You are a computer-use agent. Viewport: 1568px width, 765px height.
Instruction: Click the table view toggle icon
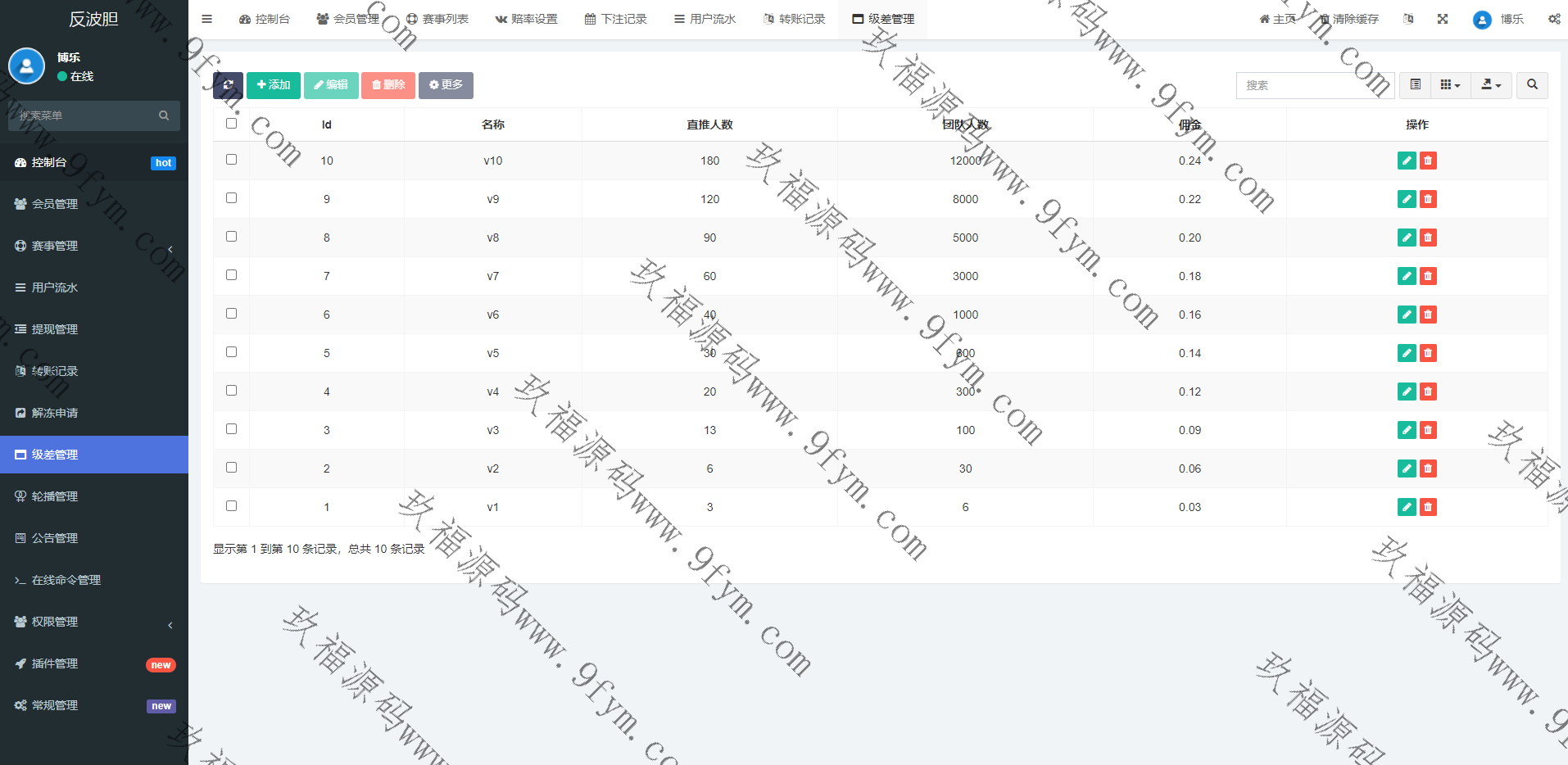tap(1415, 85)
